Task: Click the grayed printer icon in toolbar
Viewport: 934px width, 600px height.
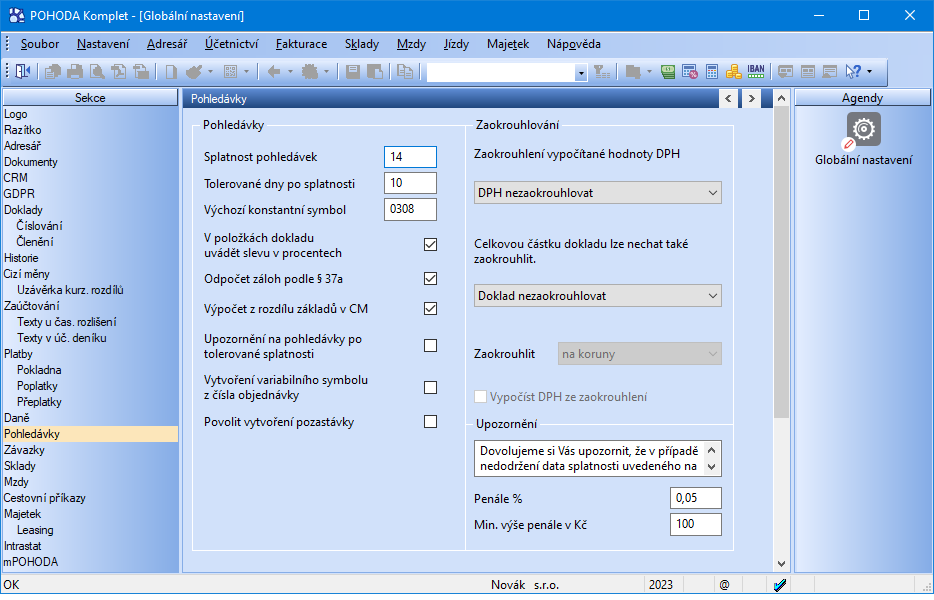Action: point(75,72)
